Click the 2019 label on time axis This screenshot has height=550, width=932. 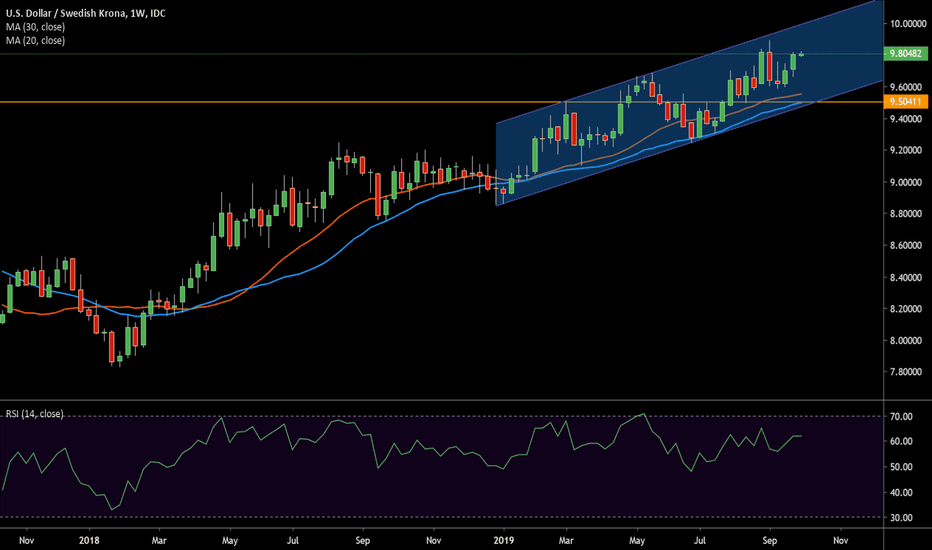[503, 540]
